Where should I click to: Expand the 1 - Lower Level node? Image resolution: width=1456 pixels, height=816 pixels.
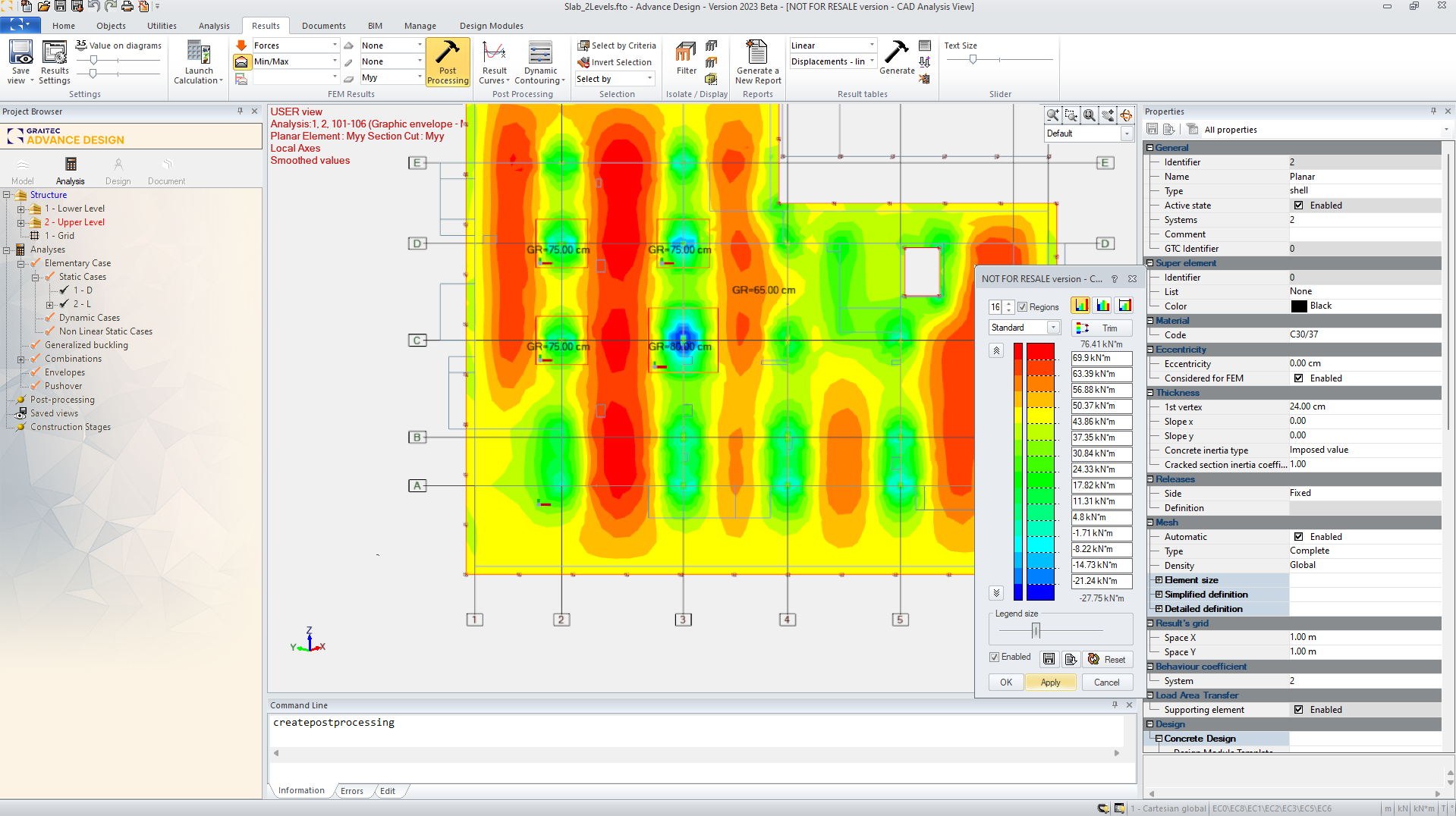20,209
